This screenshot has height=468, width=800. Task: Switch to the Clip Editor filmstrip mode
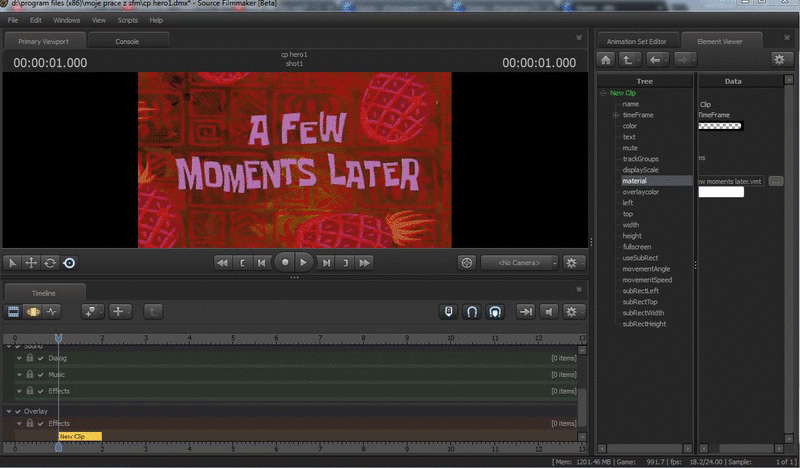coord(13,311)
